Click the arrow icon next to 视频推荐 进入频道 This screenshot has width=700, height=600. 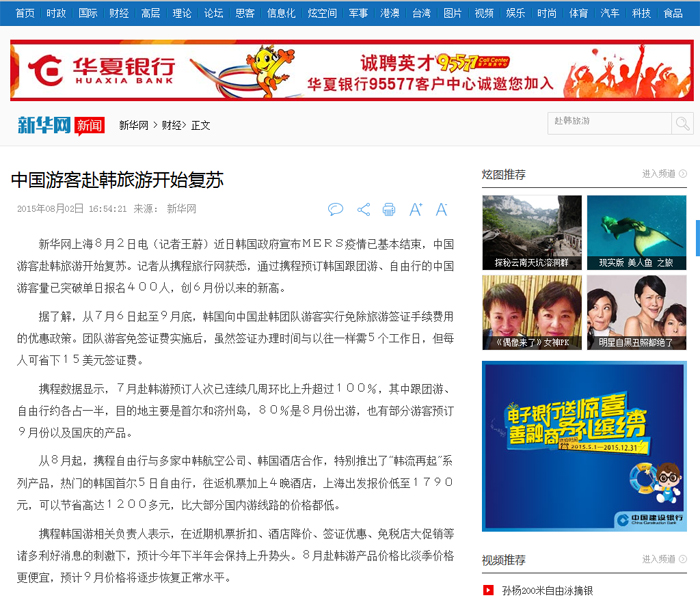(683, 559)
